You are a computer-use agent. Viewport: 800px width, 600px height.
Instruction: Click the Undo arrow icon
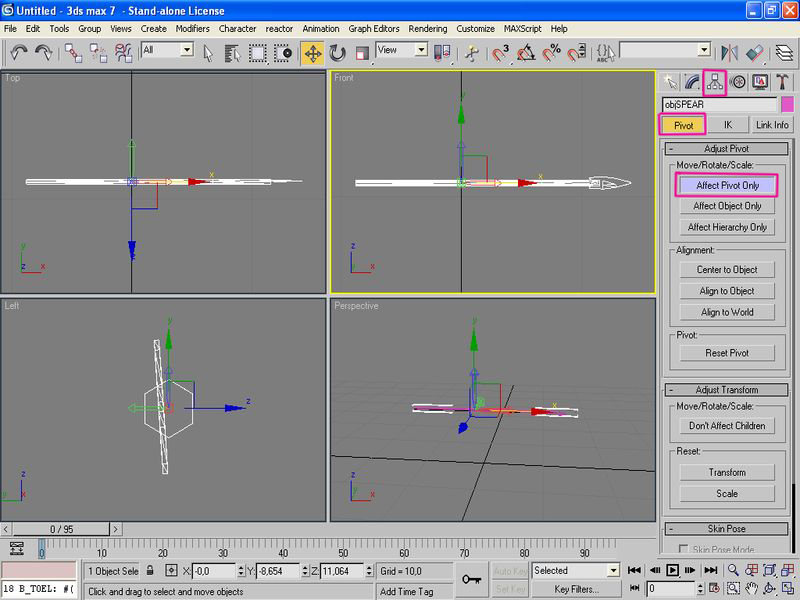point(19,52)
